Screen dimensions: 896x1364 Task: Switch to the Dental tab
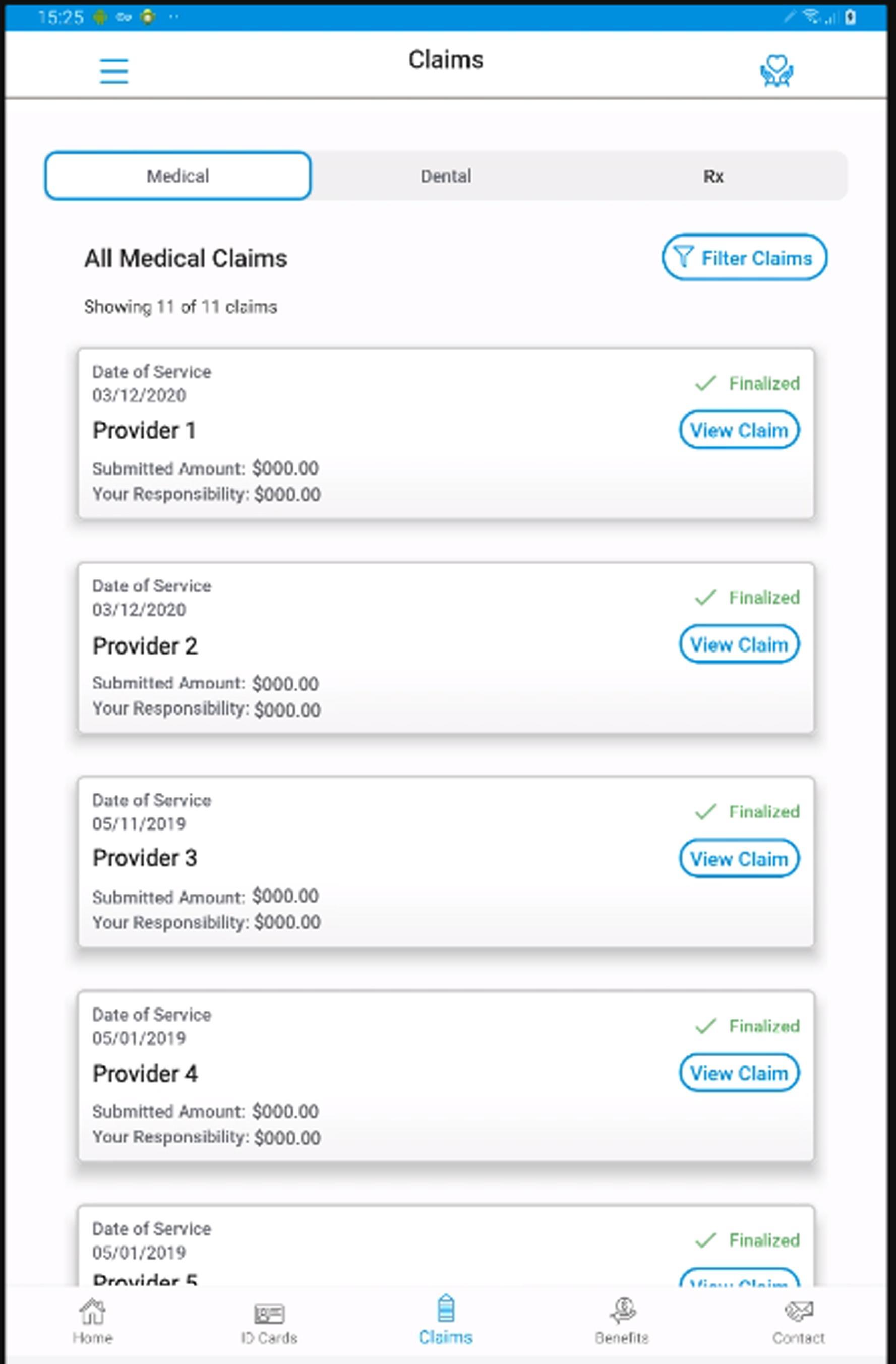[445, 175]
